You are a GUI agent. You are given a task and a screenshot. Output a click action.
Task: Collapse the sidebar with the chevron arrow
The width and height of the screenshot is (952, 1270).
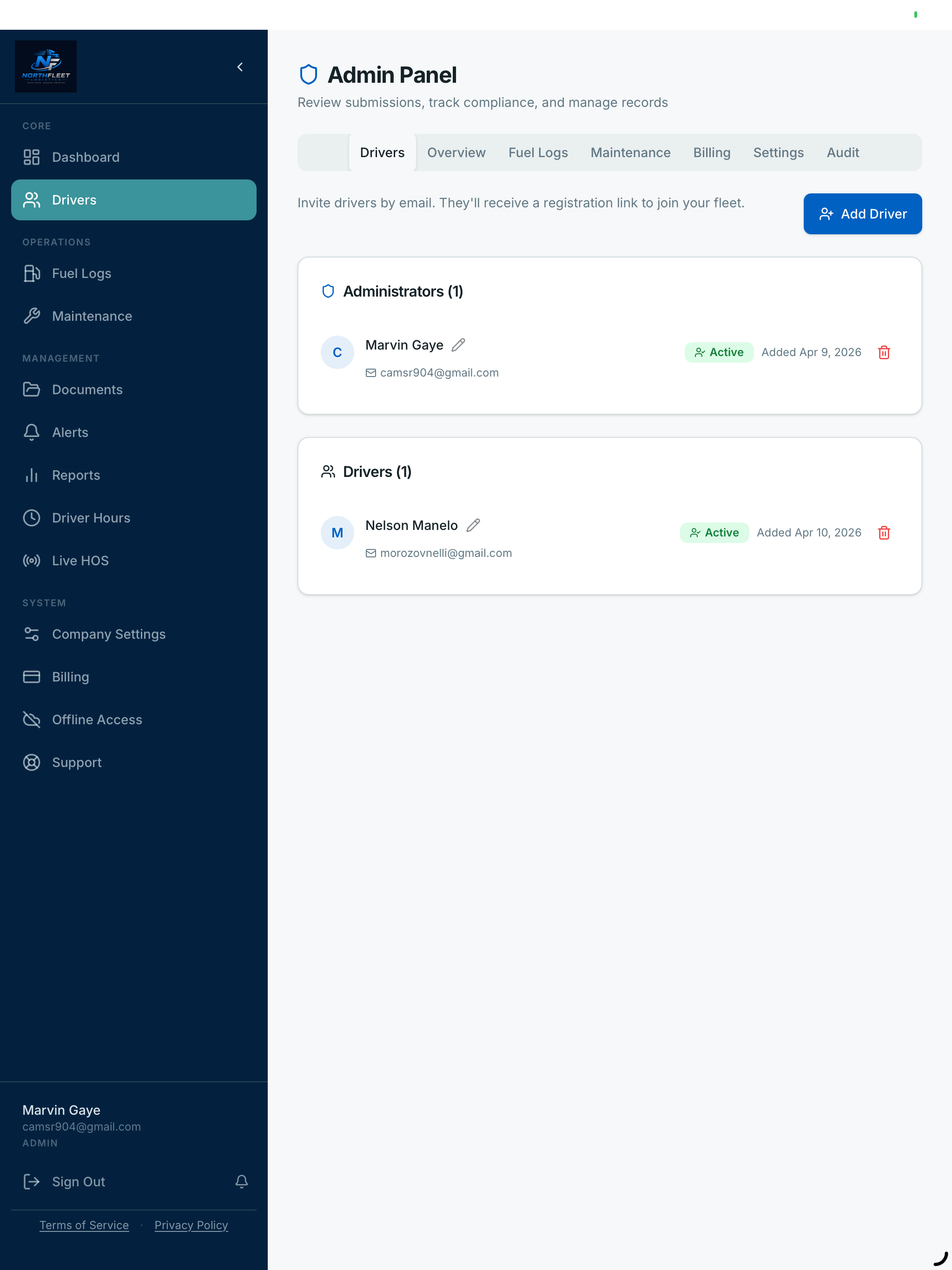240,67
